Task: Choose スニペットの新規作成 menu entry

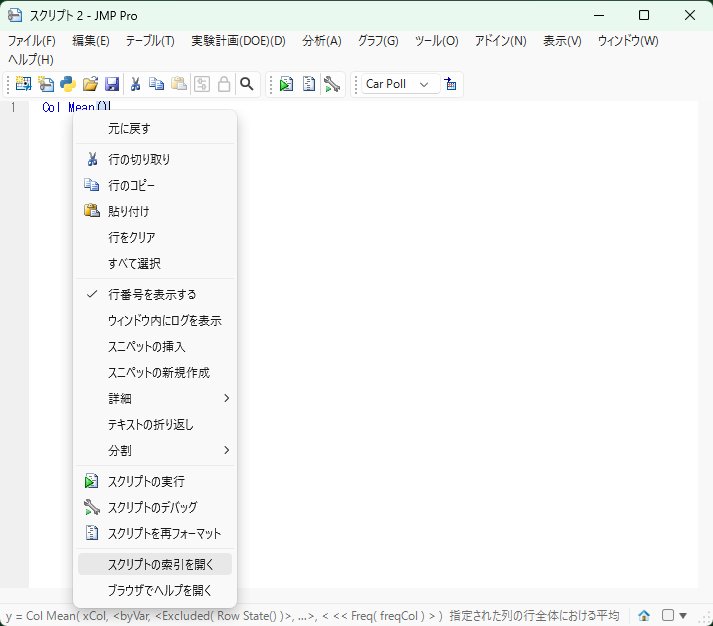Action: coord(155,373)
